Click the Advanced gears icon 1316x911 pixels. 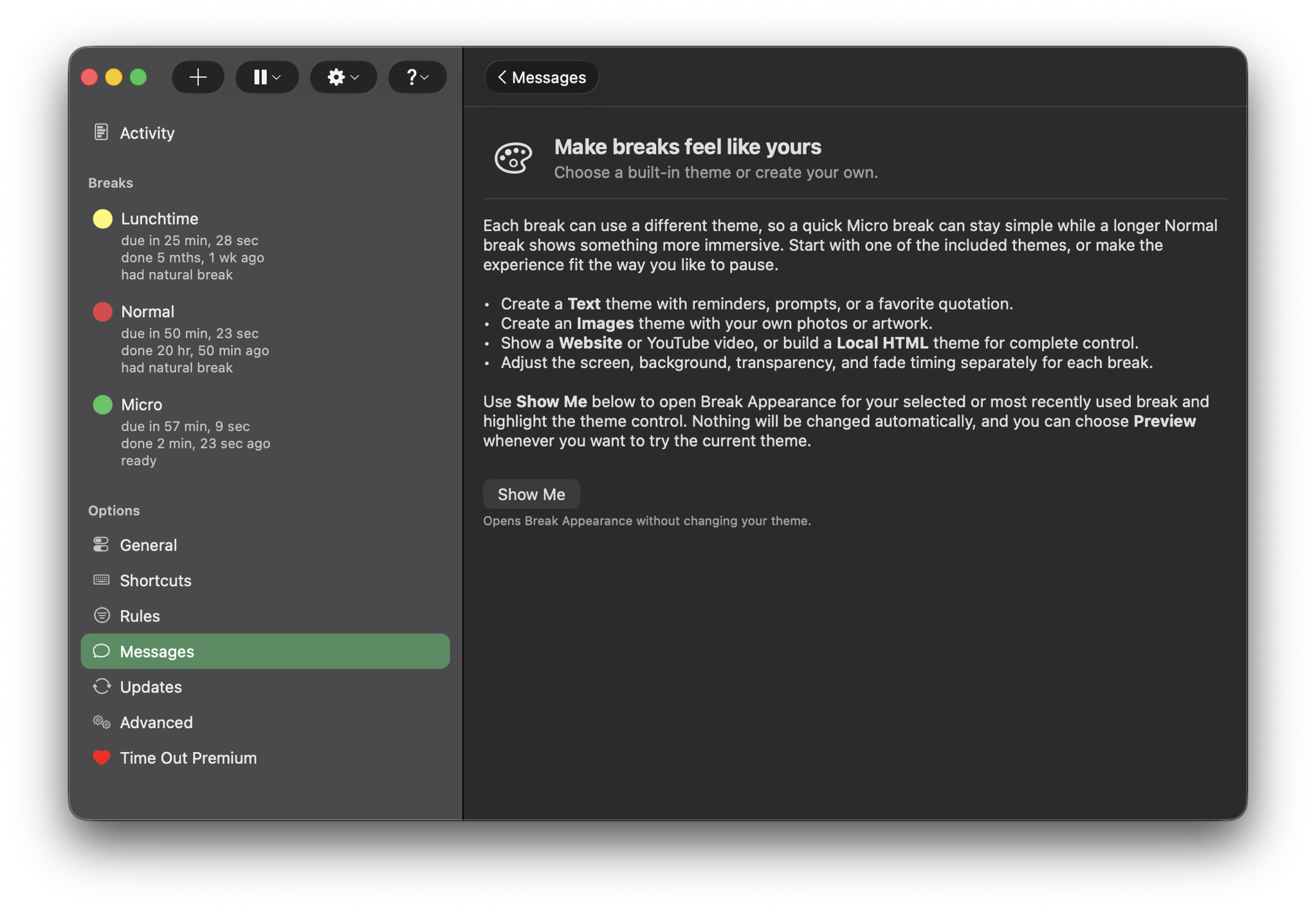point(101,722)
